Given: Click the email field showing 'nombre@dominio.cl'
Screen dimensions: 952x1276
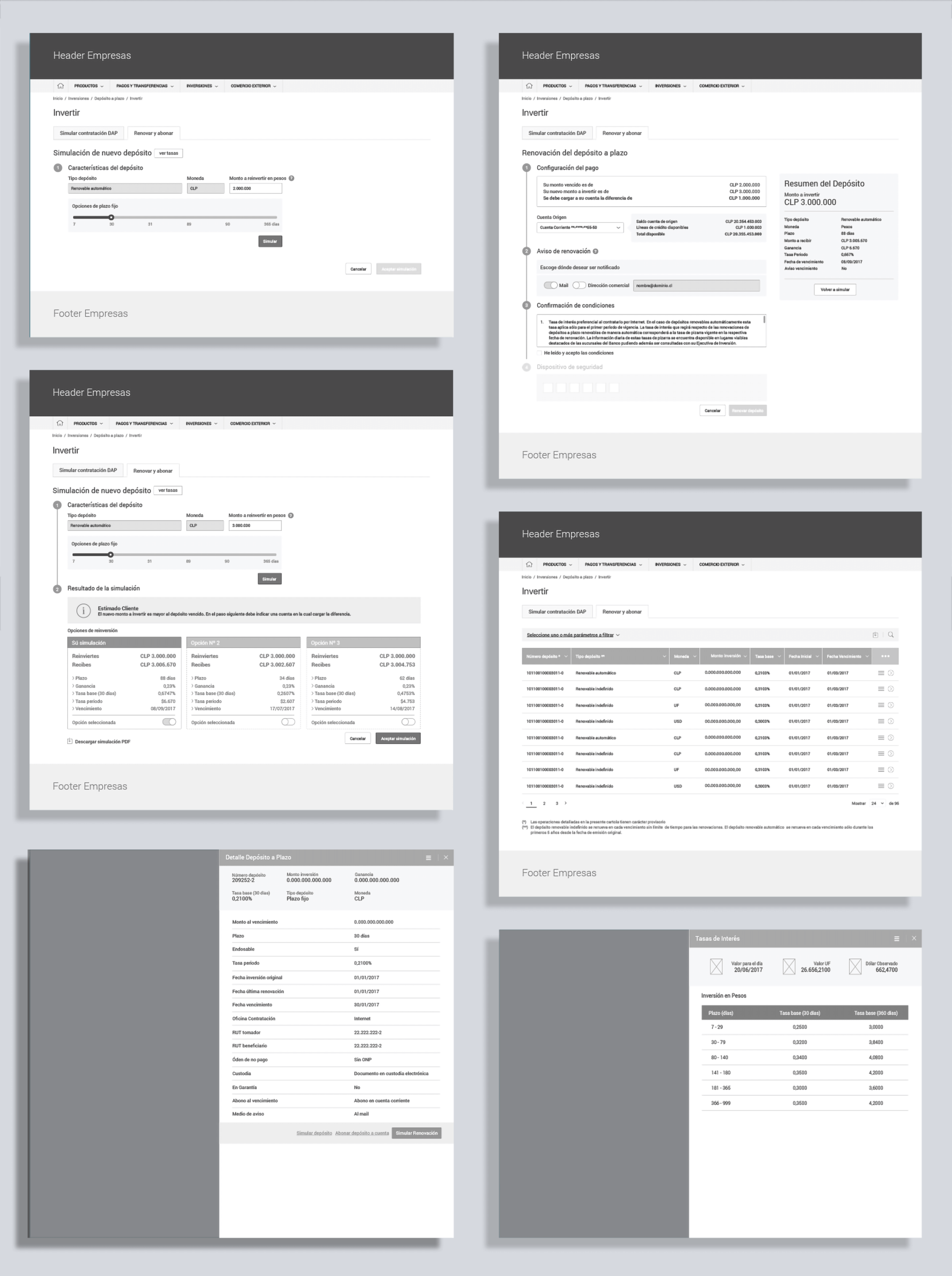Looking at the screenshot, I should (x=696, y=285).
